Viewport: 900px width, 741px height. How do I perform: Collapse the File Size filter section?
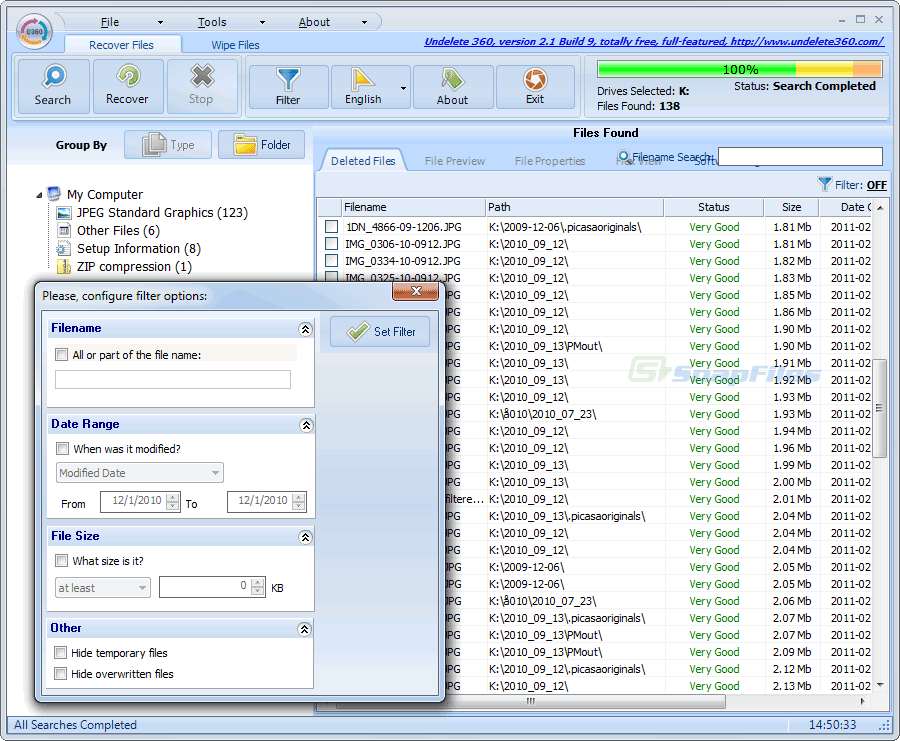pyautogui.click(x=305, y=537)
